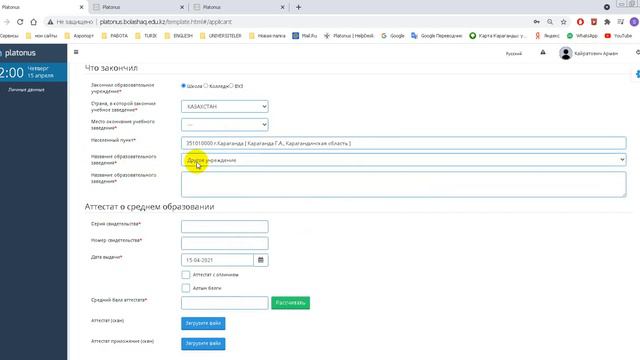Check the Аттестат с отличием checkbox

[x=186, y=275]
